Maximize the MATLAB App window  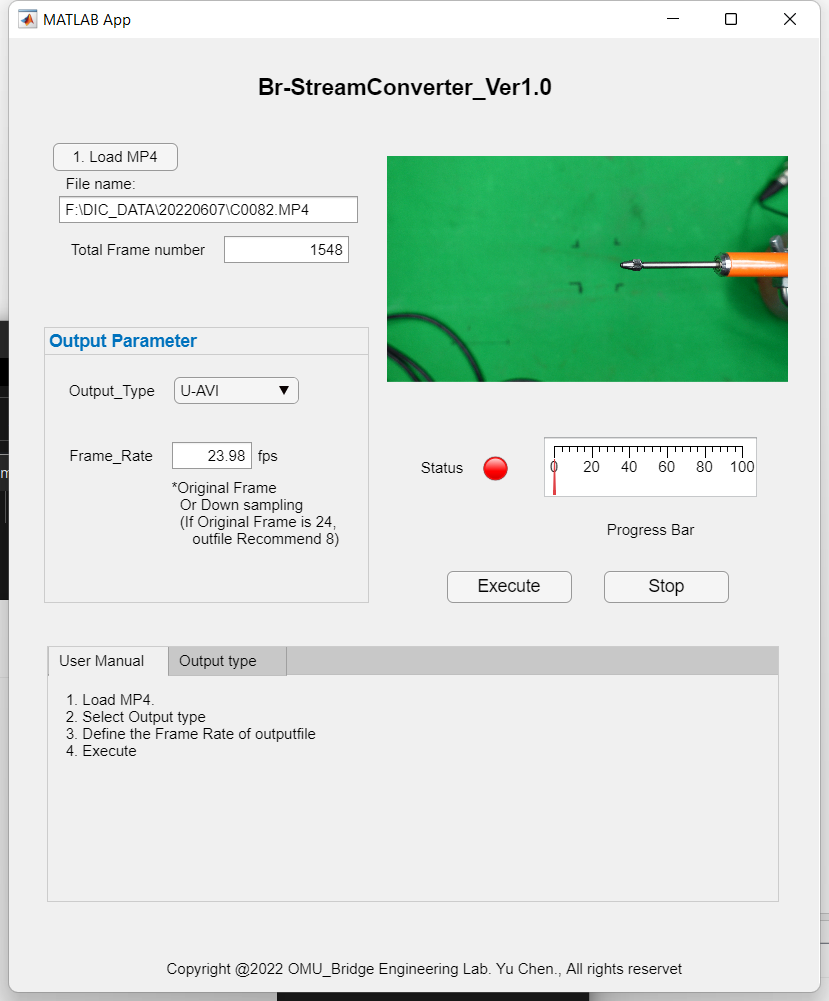click(x=731, y=19)
